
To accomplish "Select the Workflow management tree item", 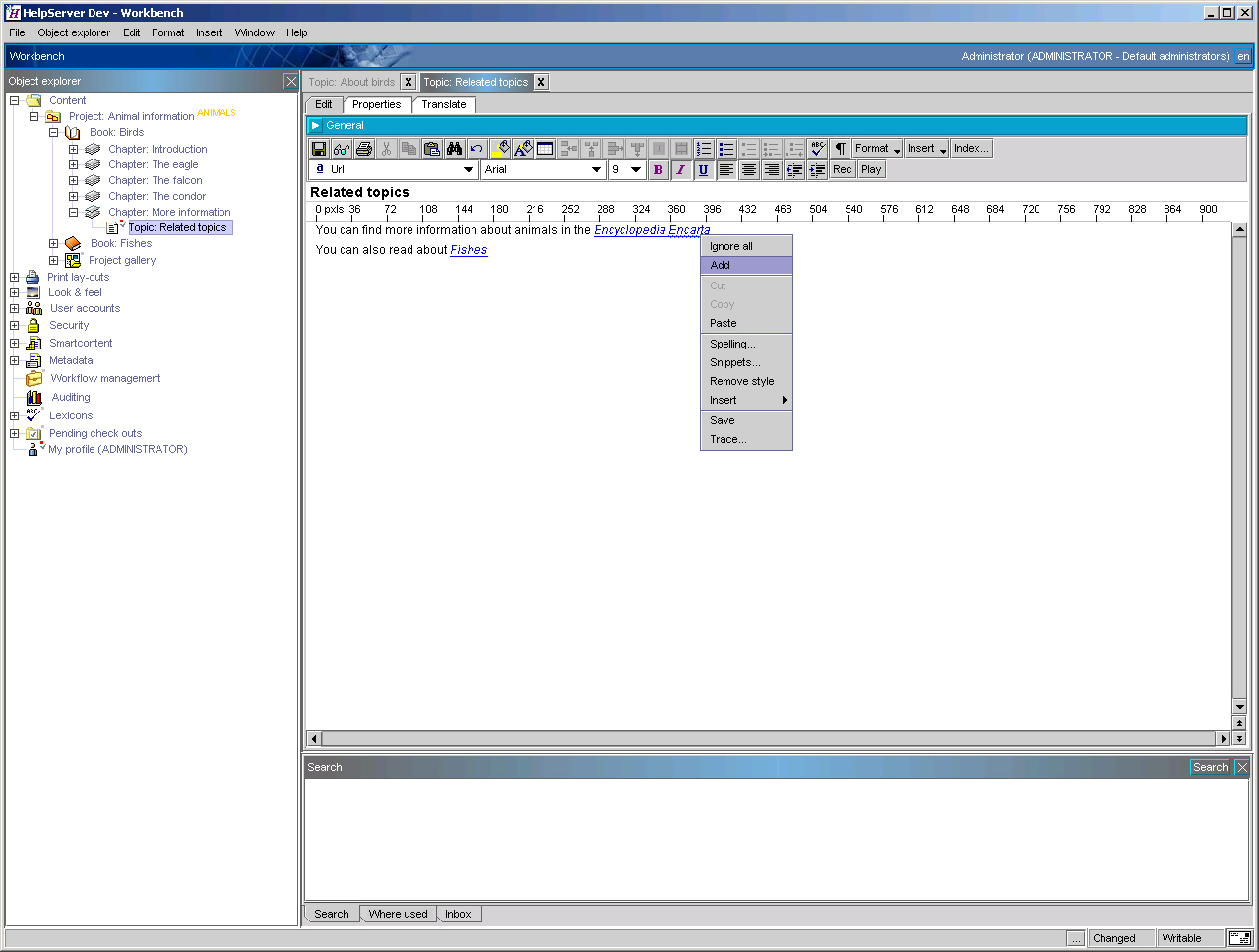I will pos(105,378).
